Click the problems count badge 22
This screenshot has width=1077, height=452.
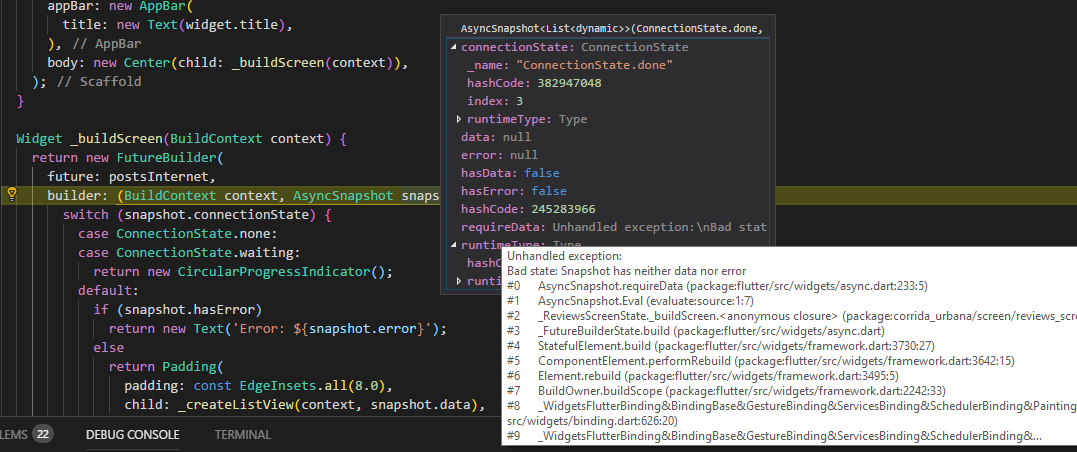(43, 434)
